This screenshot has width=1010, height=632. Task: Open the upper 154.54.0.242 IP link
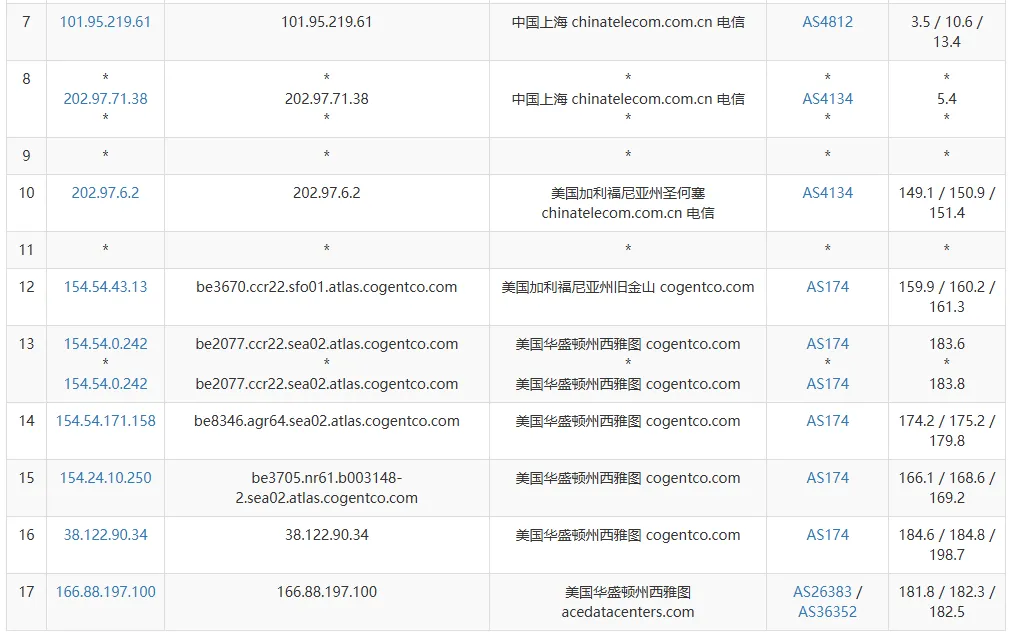click(x=104, y=344)
